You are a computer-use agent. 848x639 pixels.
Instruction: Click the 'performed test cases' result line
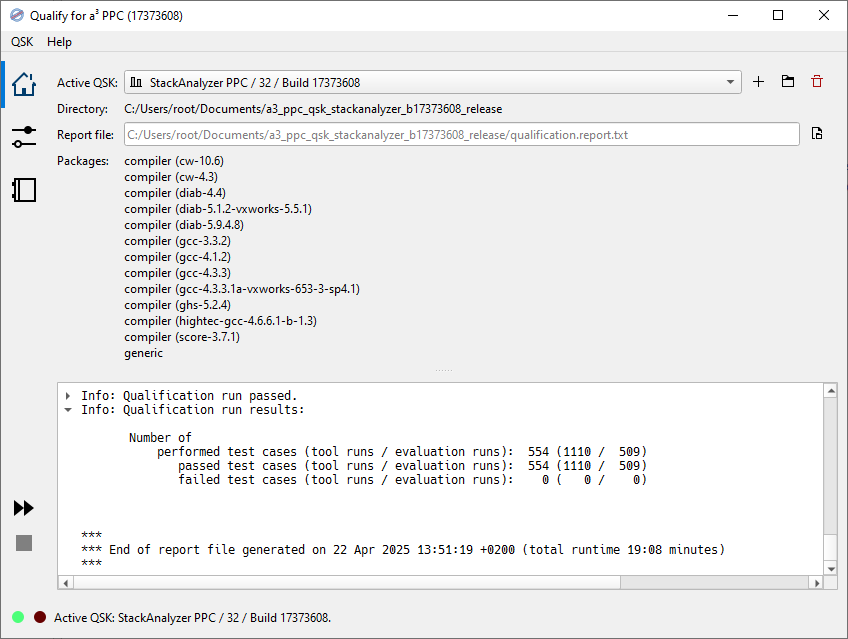(x=402, y=451)
